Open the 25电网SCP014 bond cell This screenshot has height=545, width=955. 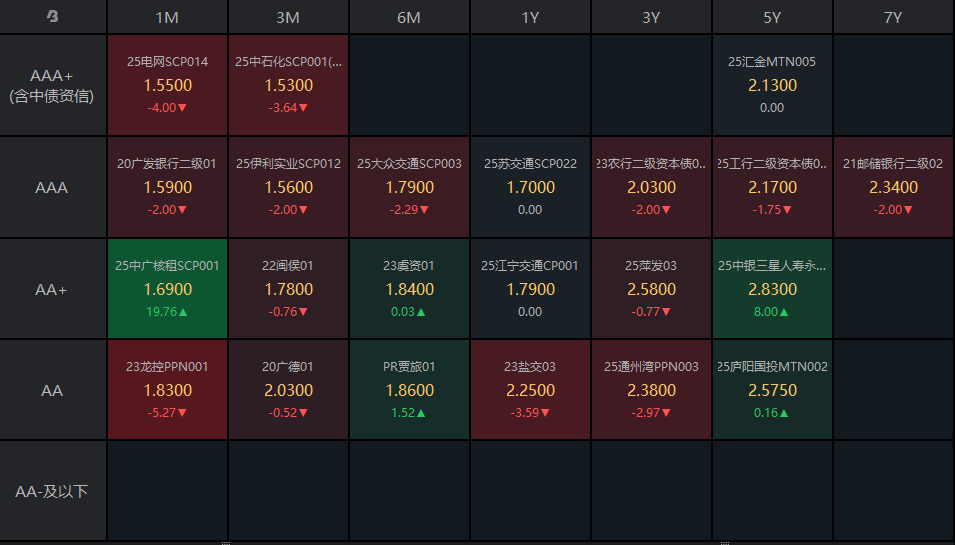[x=167, y=85]
